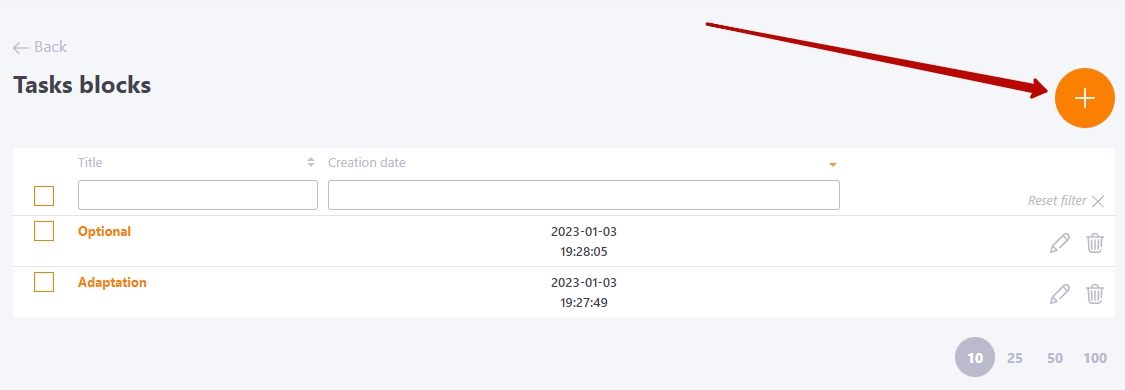Edit the Optional tasks block
The height and width of the screenshot is (390, 1125).
pos(1060,243)
